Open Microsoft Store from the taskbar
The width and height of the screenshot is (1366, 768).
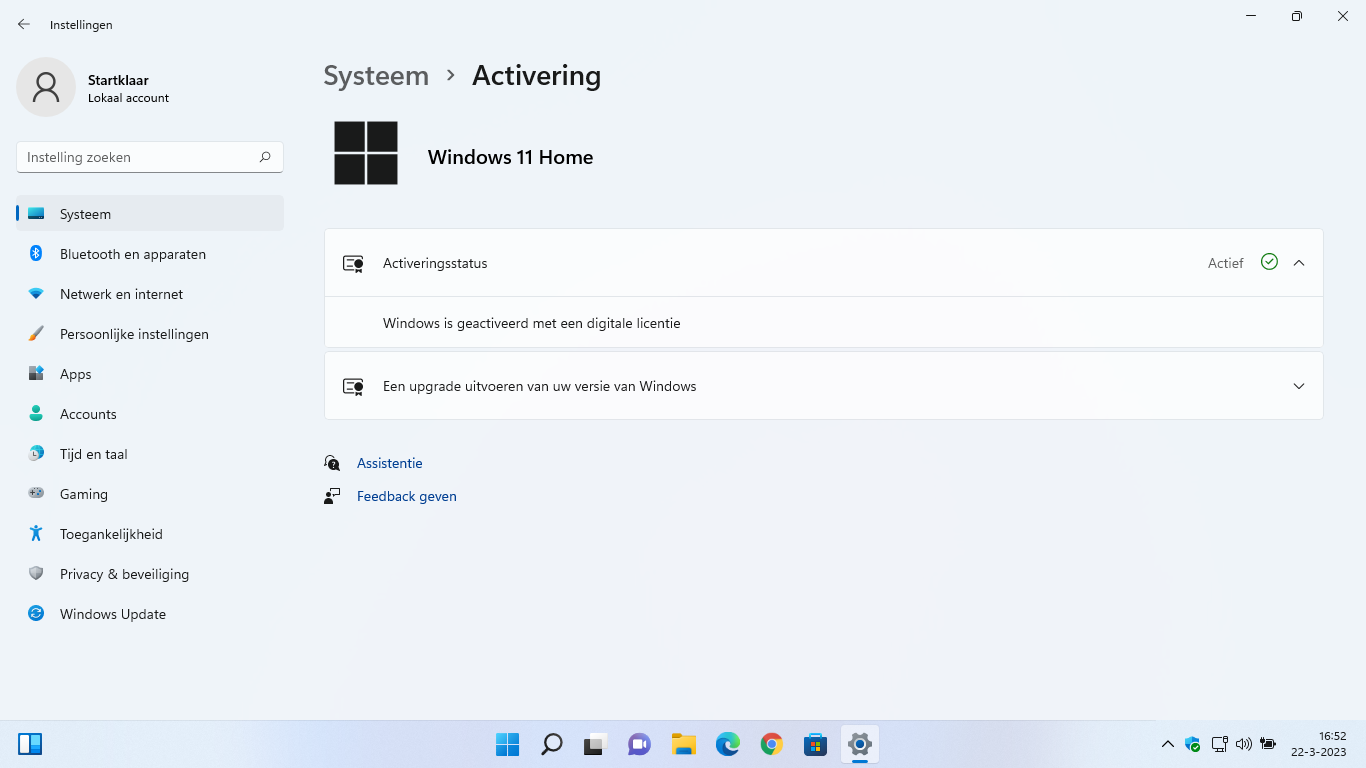tap(816, 745)
